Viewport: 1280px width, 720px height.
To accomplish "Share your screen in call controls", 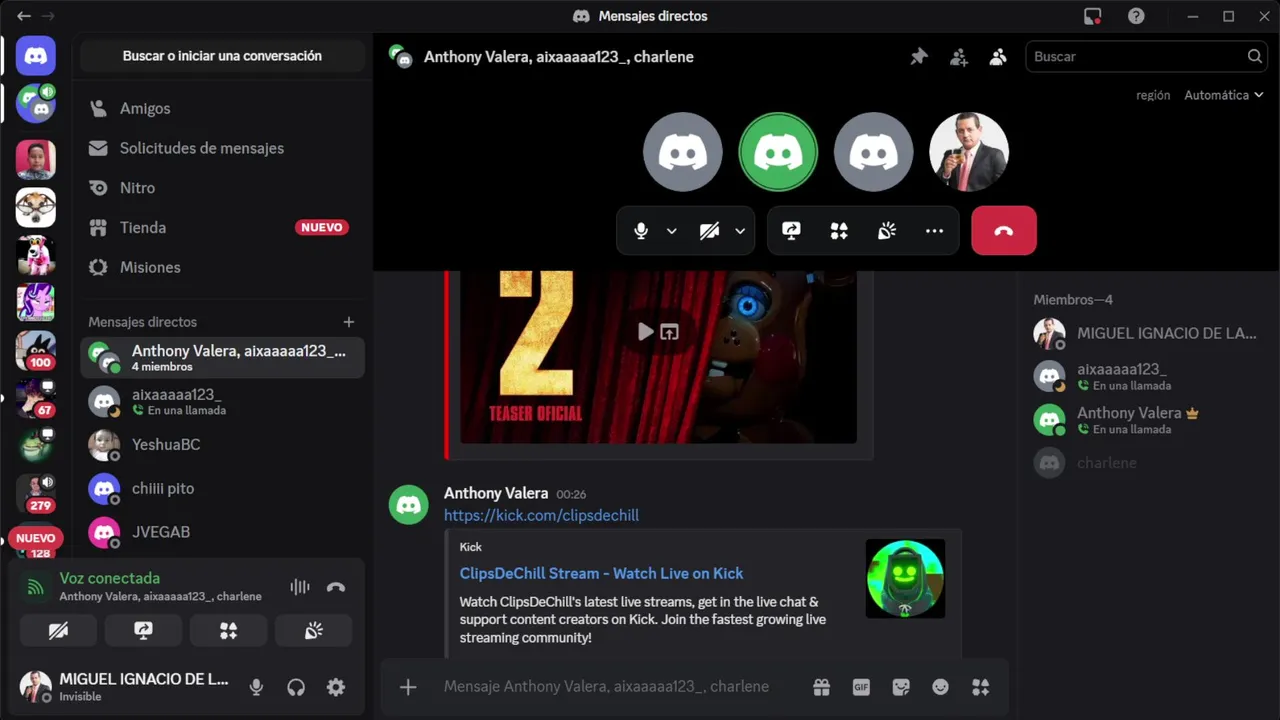I will pyautogui.click(x=791, y=231).
